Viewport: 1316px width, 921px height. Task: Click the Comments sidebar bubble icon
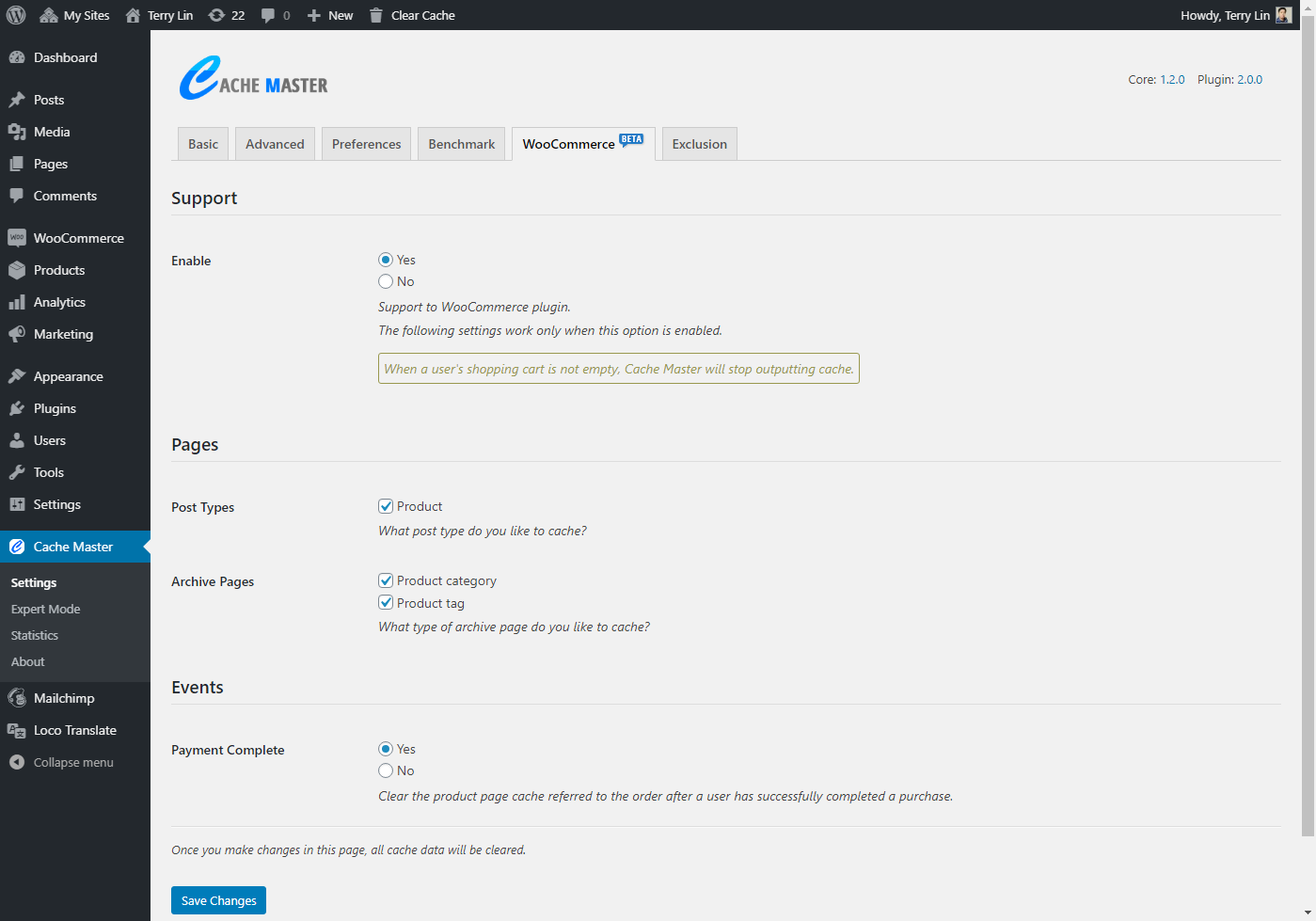[x=17, y=196]
